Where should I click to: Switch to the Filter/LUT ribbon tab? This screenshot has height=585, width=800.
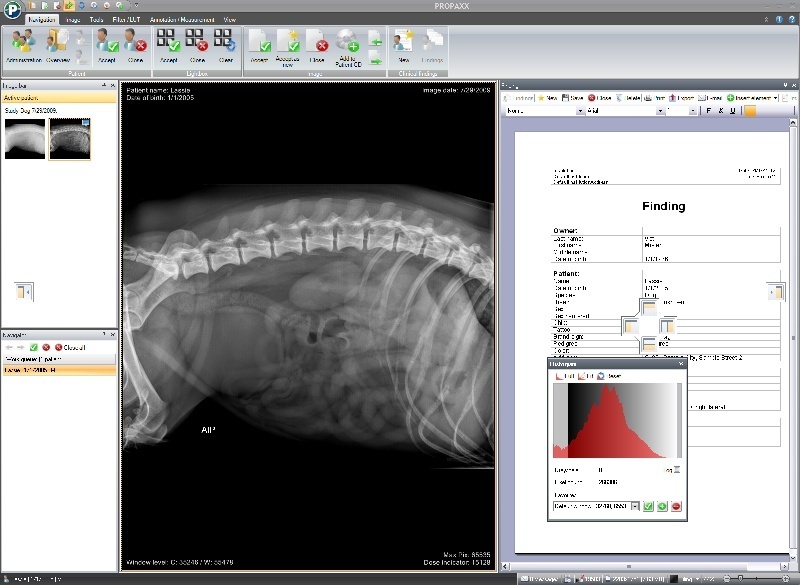(x=126, y=19)
